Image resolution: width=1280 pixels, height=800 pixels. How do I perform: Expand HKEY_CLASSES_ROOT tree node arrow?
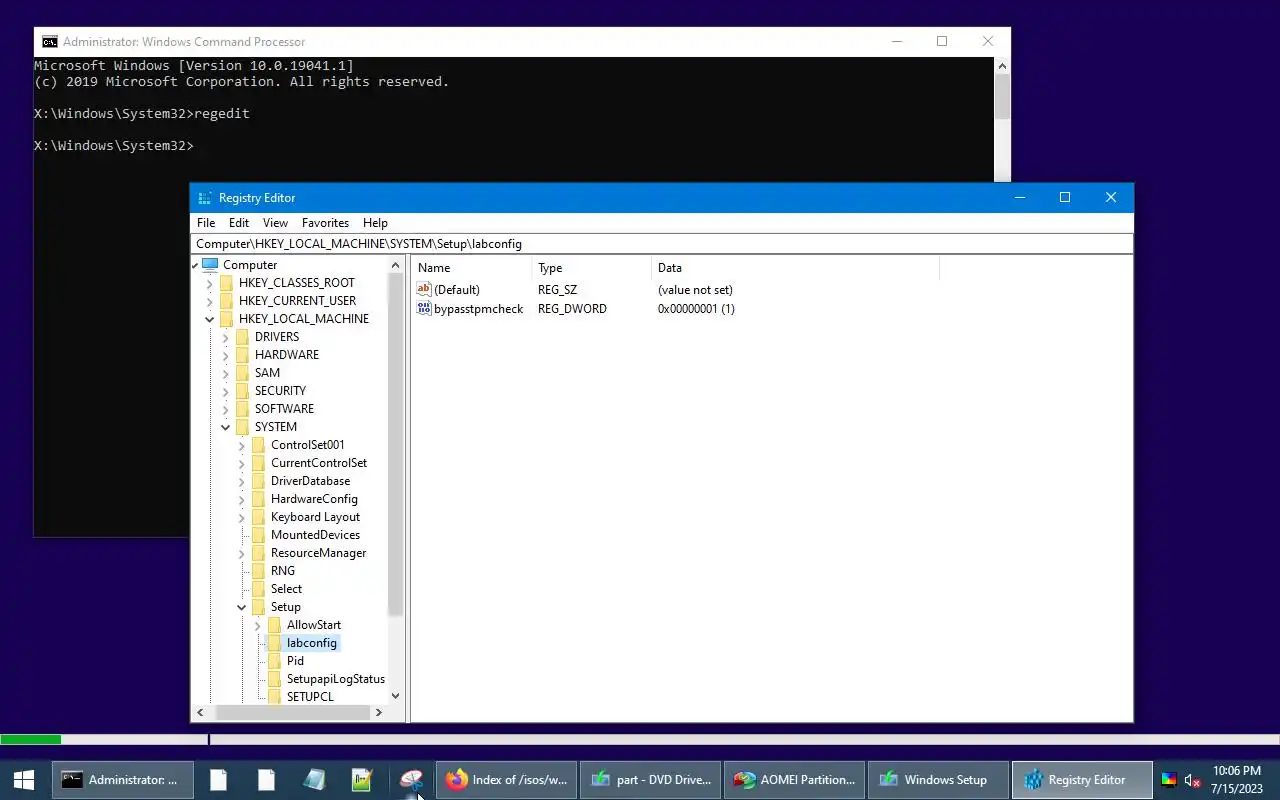pyautogui.click(x=210, y=283)
